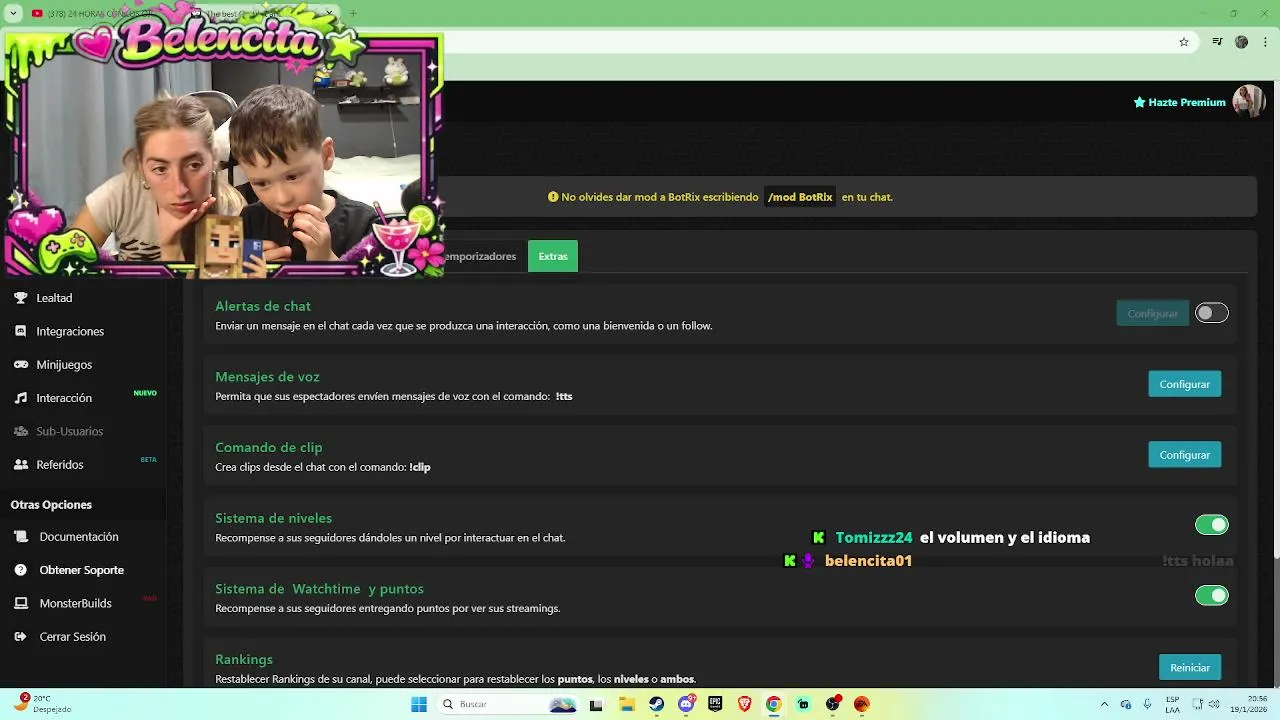Disable the Sistema de niveles toggle
The height and width of the screenshot is (720, 1280).
[x=1211, y=525]
